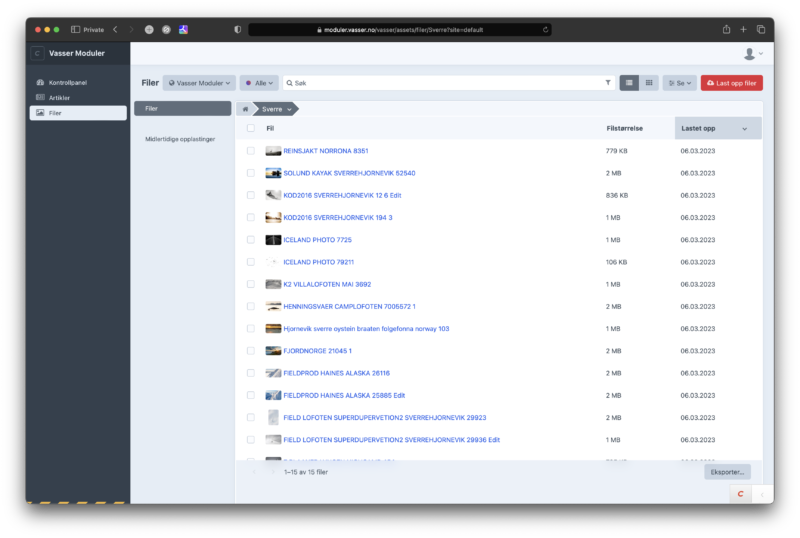Go to Artikler in the sidebar
This screenshot has height=538, width=800.
click(x=59, y=97)
